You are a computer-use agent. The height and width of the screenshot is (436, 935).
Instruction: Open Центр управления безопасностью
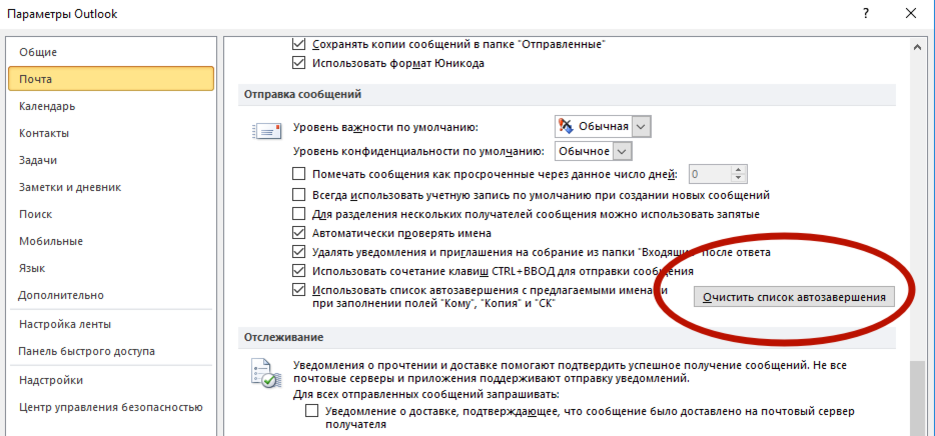112,407
